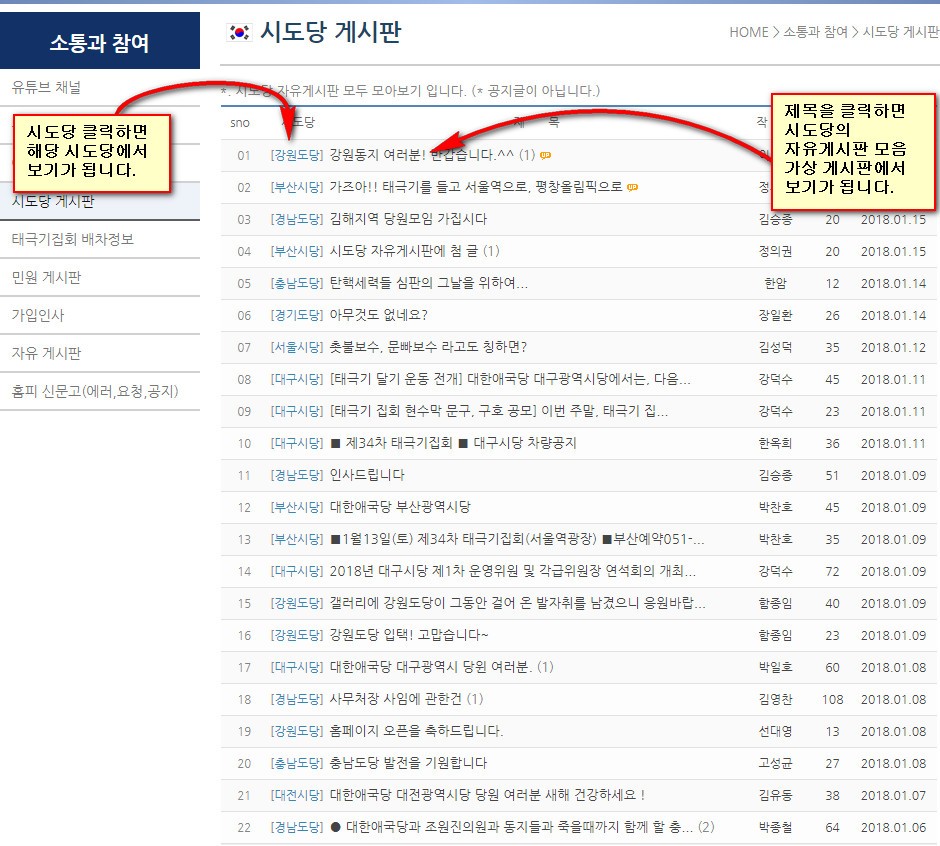Click the badge icon after the 가즈아 태극기 post
This screenshot has width=940, height=846.
[633, 187]
